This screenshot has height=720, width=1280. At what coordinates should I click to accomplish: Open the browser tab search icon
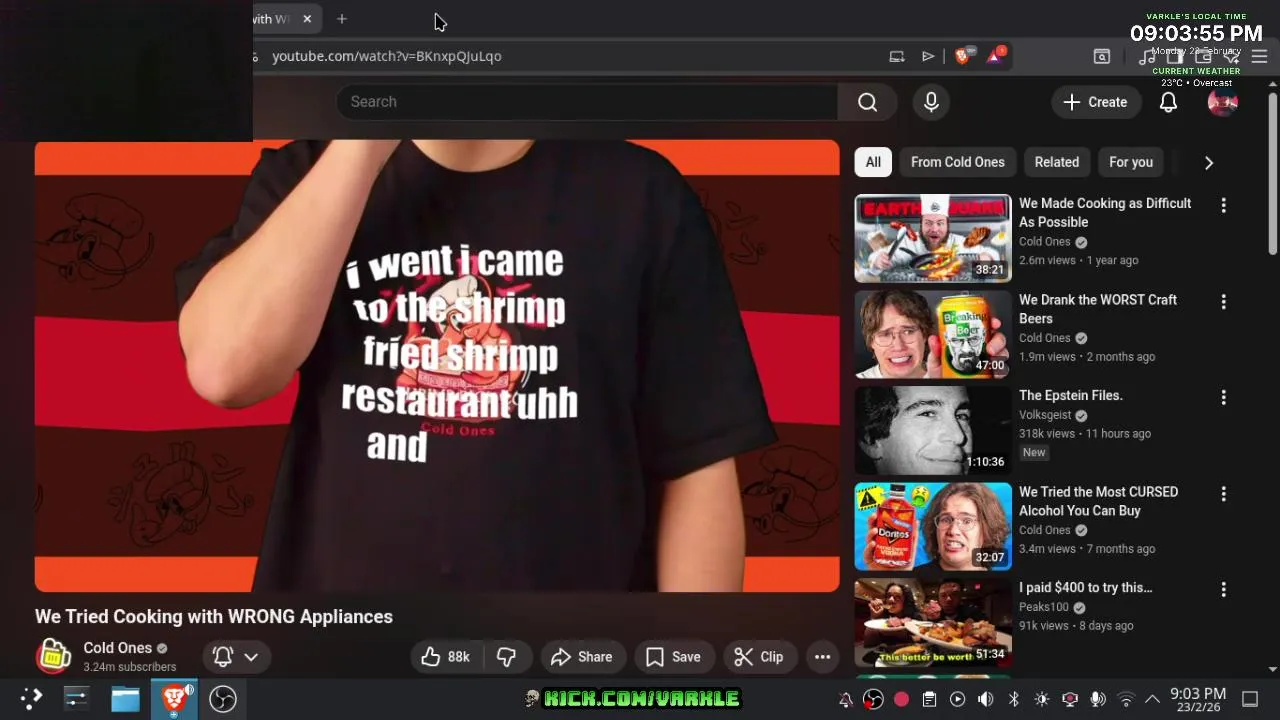(1102, 57)
